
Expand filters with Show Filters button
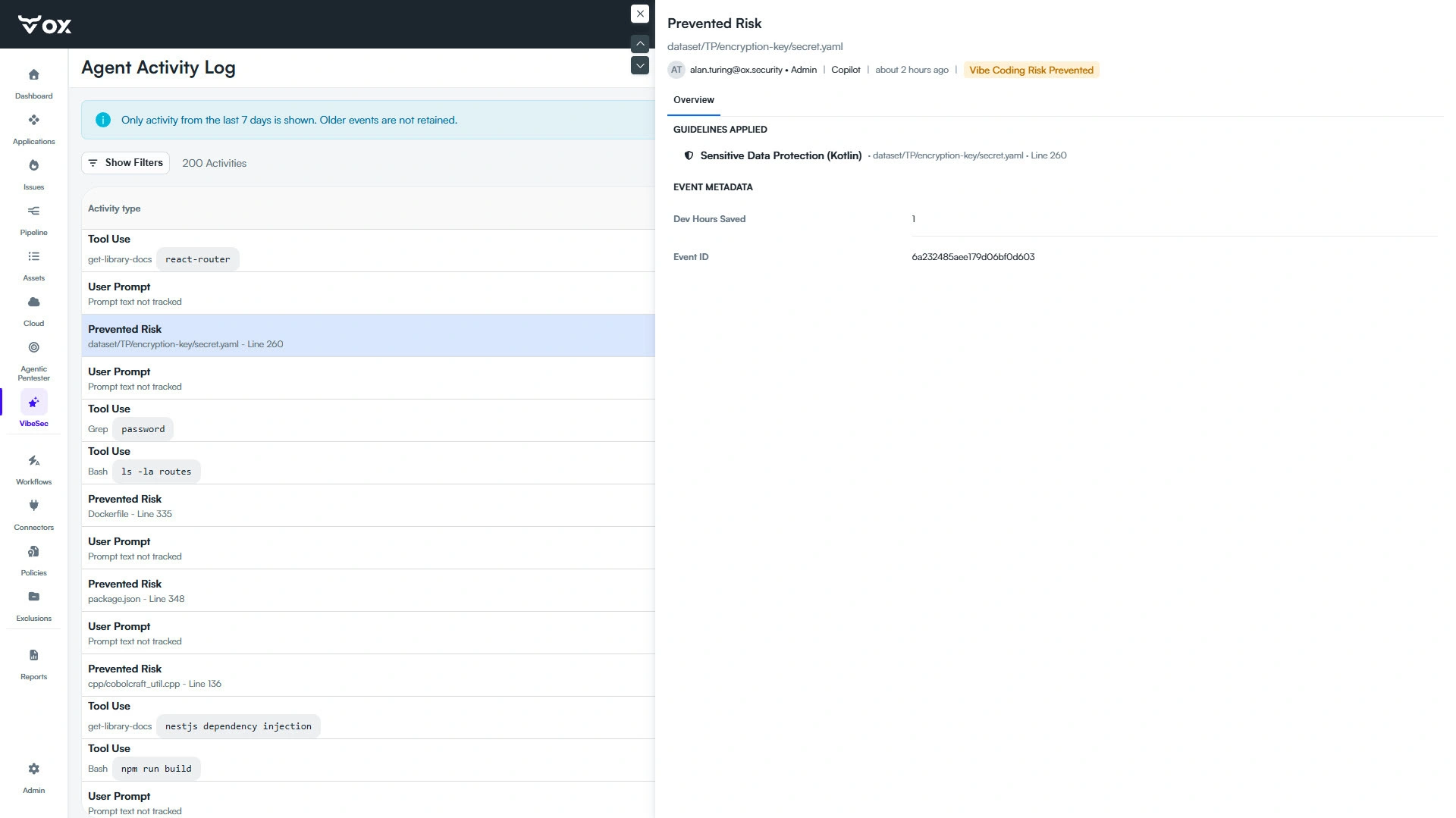(125, 163)
